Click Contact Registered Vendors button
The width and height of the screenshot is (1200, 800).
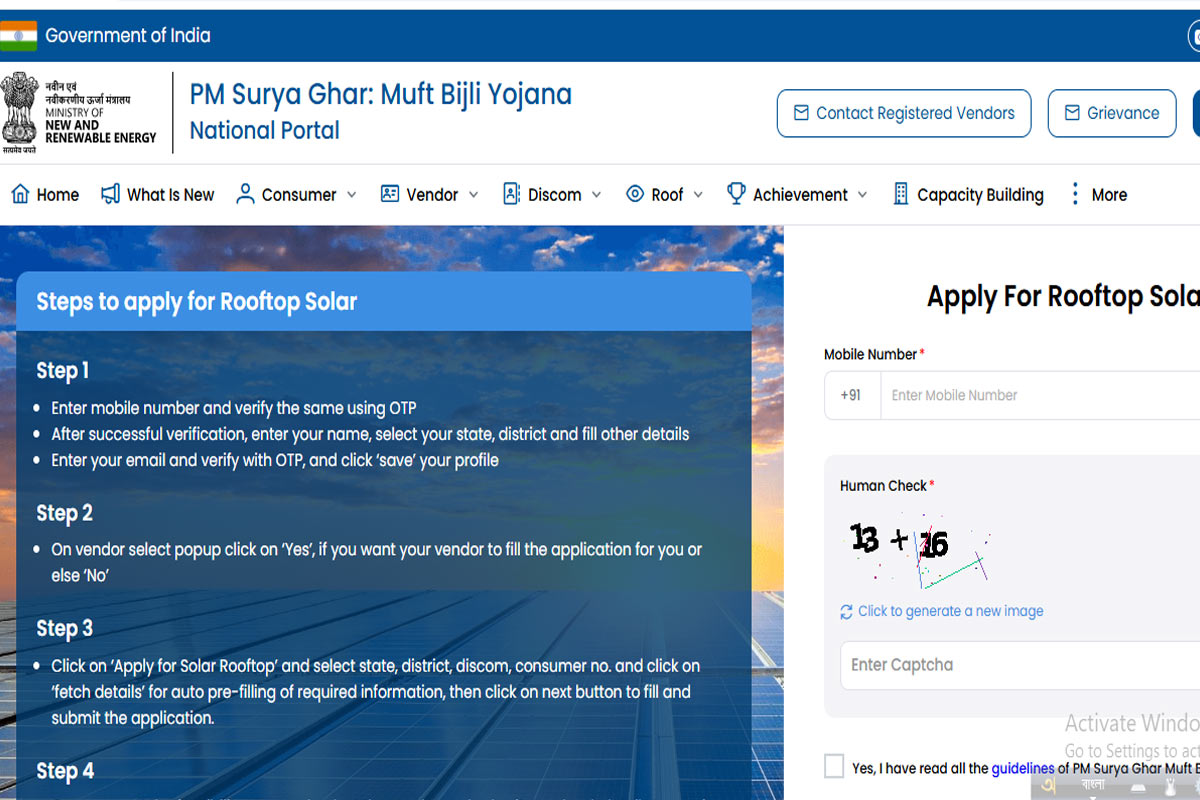[904, 113]
